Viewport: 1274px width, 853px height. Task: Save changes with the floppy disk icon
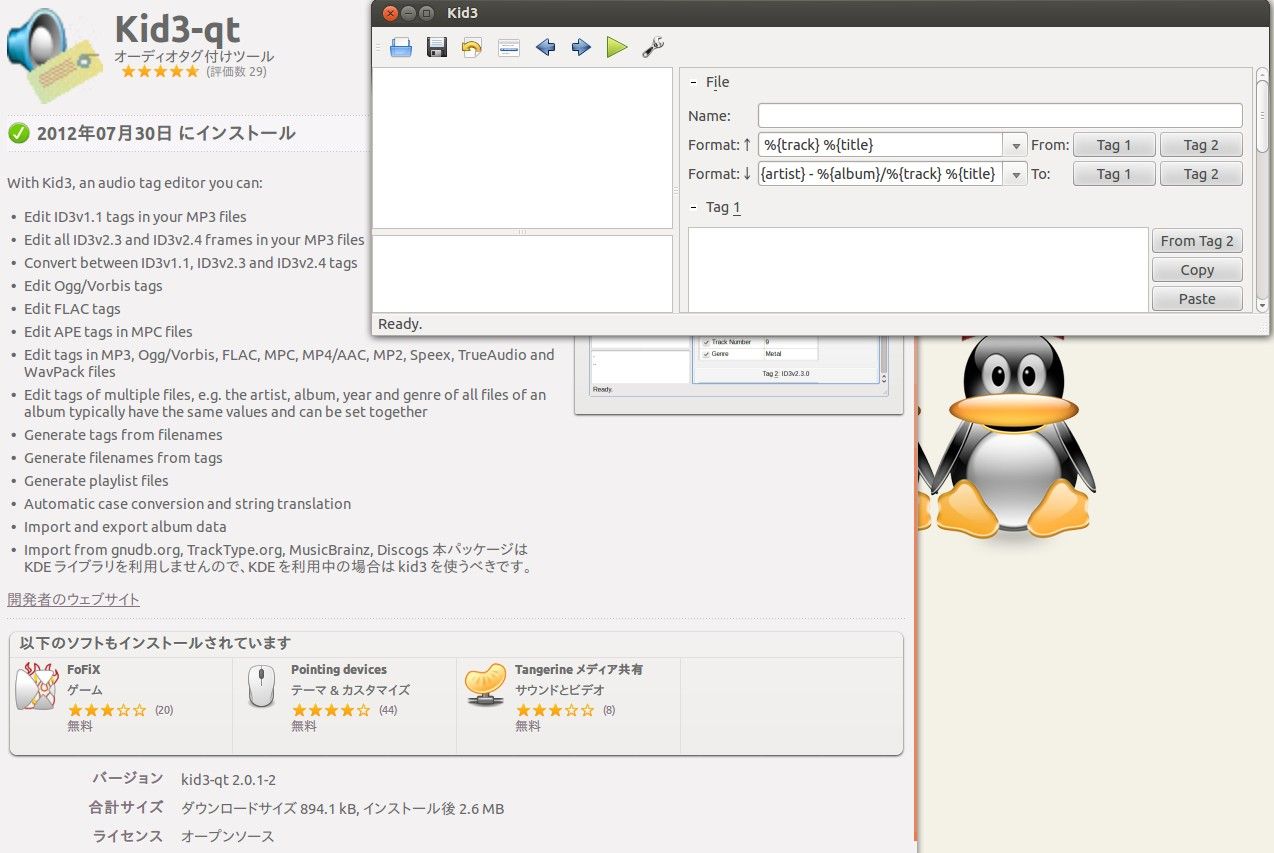[437, 47]
